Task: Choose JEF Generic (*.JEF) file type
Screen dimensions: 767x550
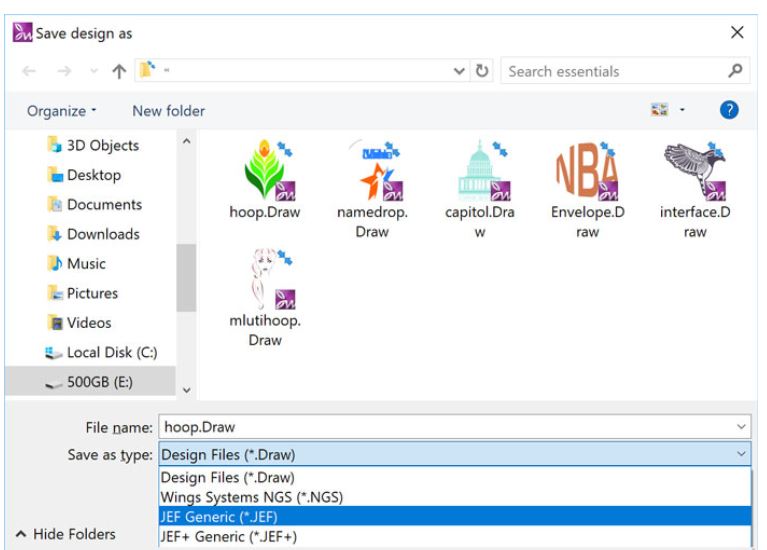Action: pyautogui.click(x=220, y=515)
